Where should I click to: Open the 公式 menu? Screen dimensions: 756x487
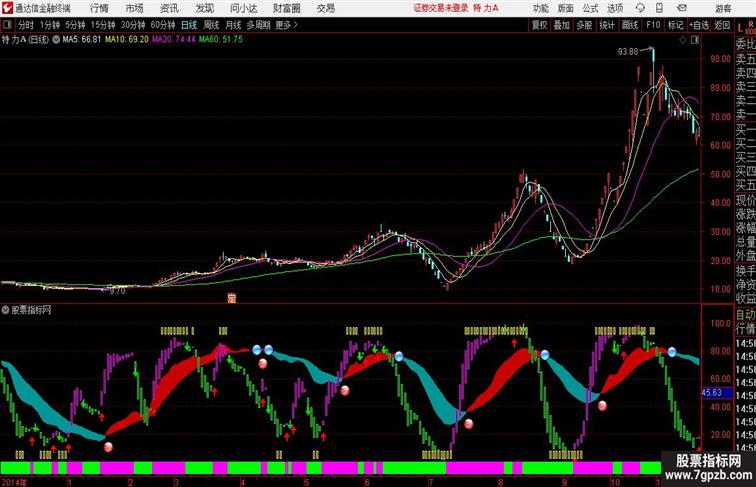590,8
